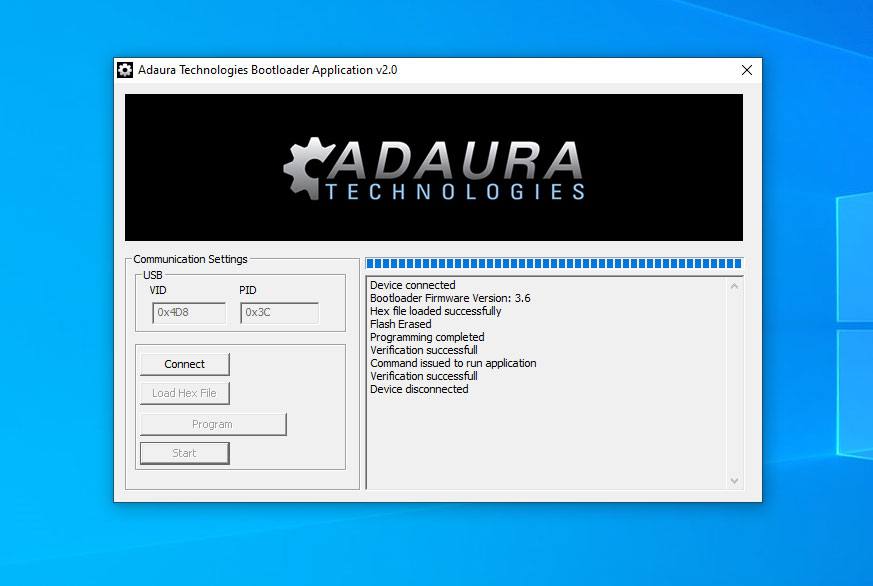Click the "Device disconnected" log entry
This screenshot has height=586, width=873.
[x=419, y=389]
